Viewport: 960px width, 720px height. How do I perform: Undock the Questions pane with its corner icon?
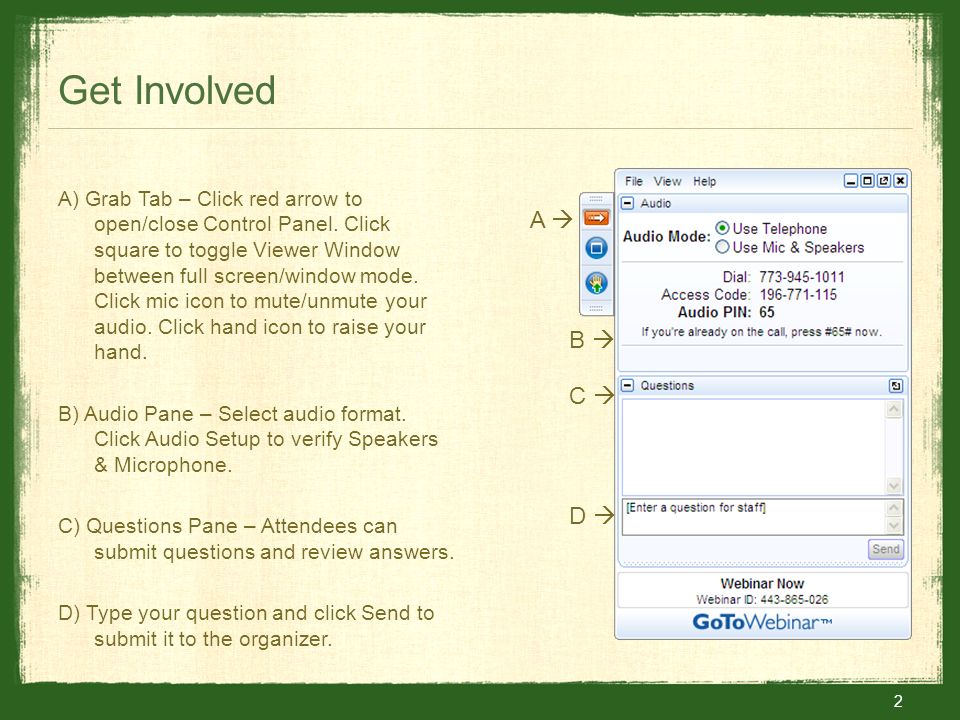(895, 386)
